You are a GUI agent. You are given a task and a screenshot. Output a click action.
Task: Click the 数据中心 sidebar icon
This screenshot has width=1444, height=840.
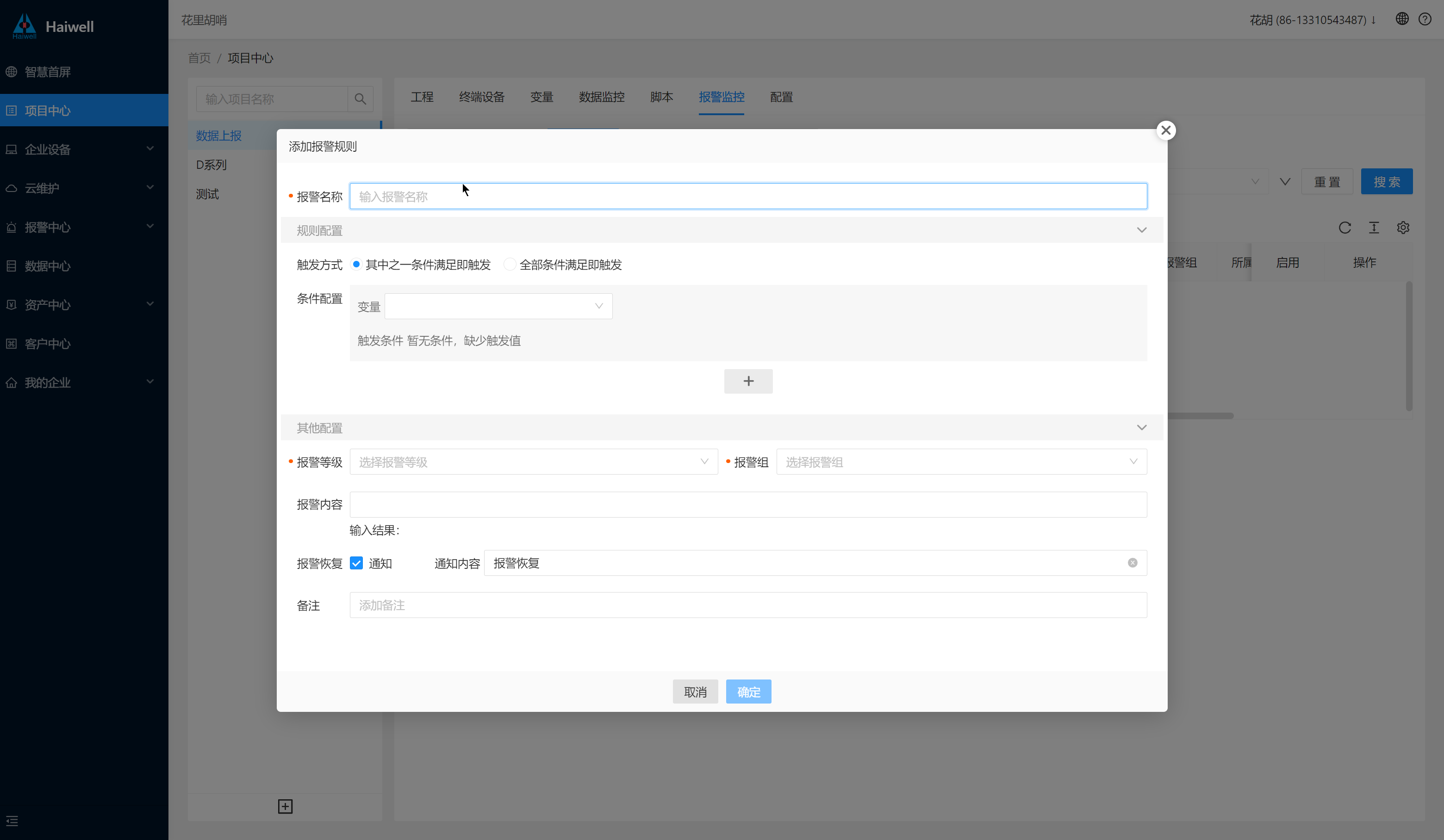point(12,266)
